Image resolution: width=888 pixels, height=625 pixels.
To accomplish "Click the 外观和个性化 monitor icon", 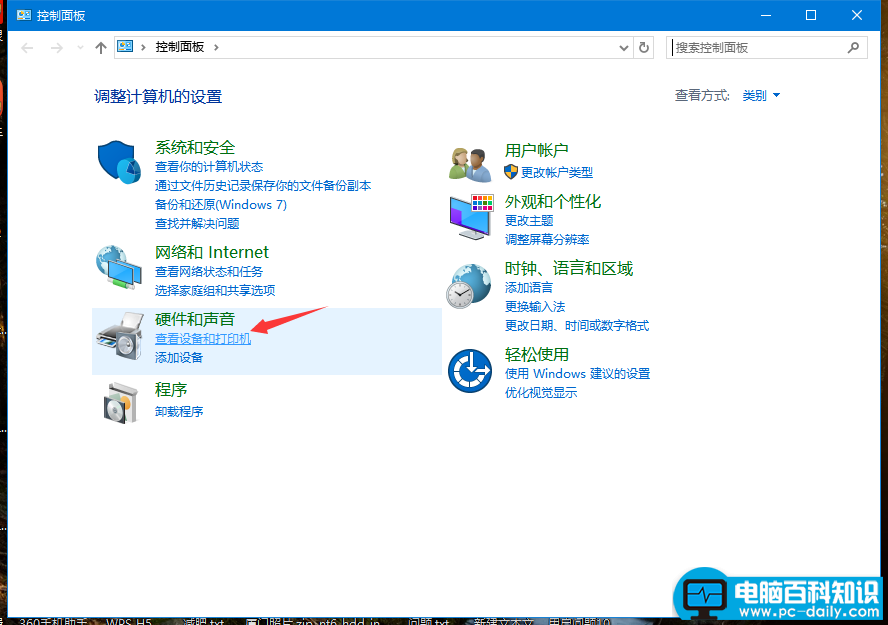I will pos(469,216).
